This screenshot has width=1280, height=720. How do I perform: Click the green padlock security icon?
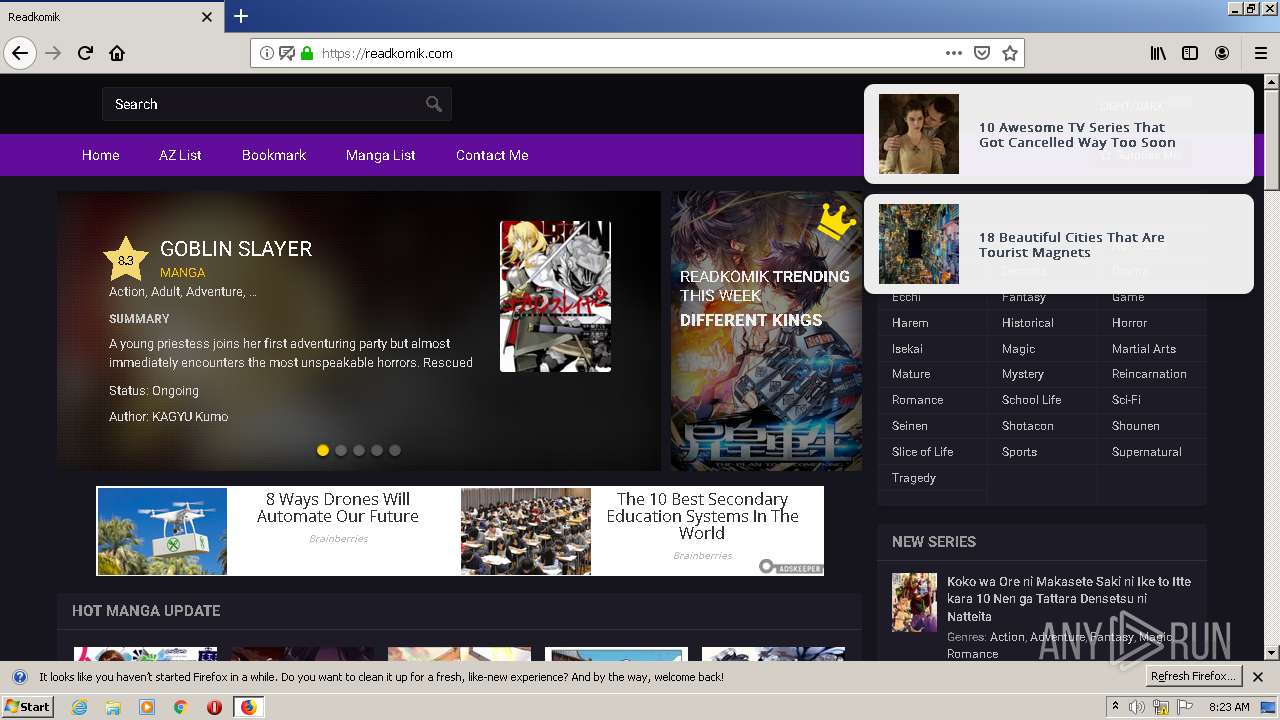(307, 53)
